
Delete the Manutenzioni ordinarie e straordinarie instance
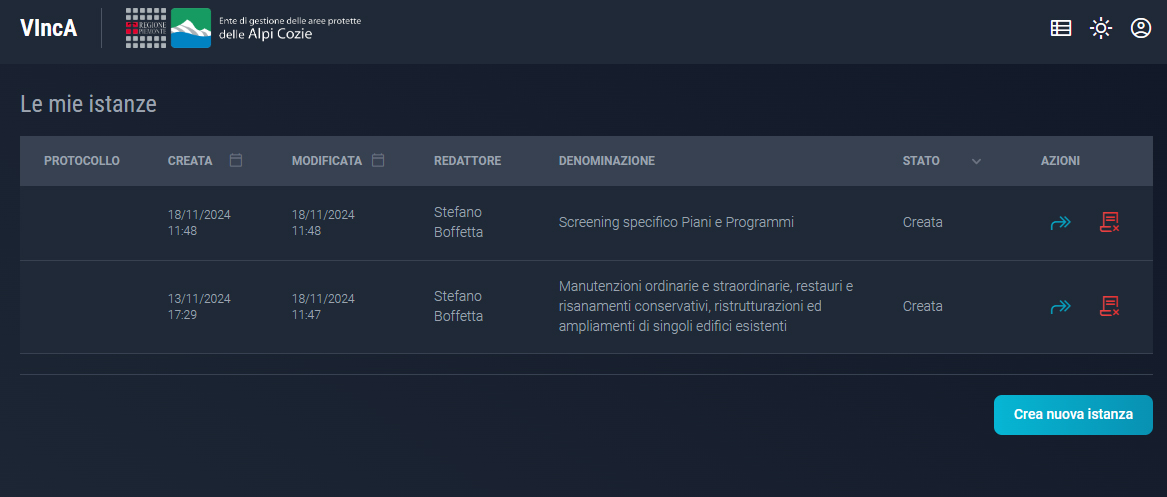tap(1109, 307)
